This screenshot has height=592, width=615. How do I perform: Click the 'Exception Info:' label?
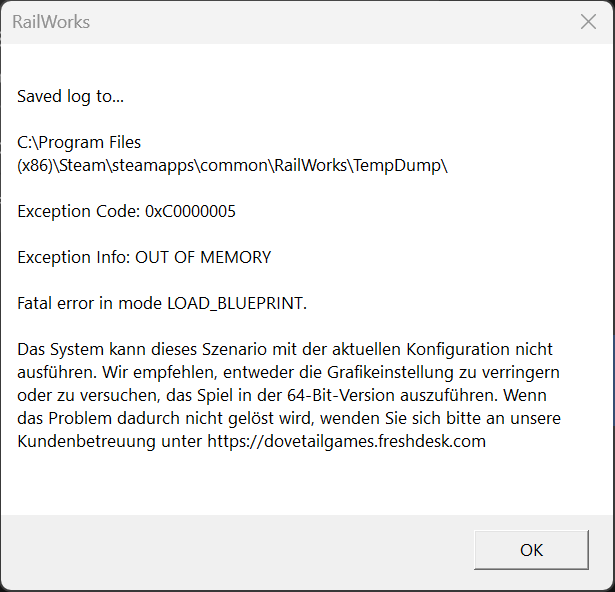click(x=74, y=257)
